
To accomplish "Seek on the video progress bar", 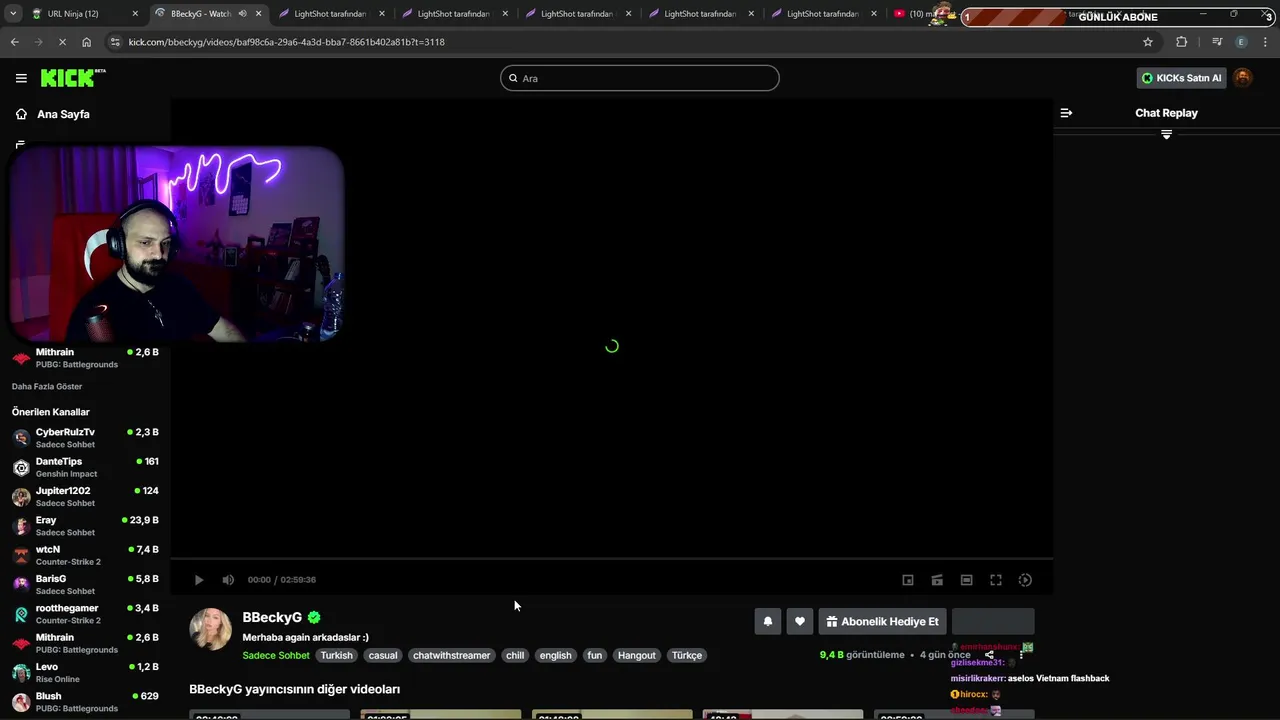I will [x=612, y=558].
